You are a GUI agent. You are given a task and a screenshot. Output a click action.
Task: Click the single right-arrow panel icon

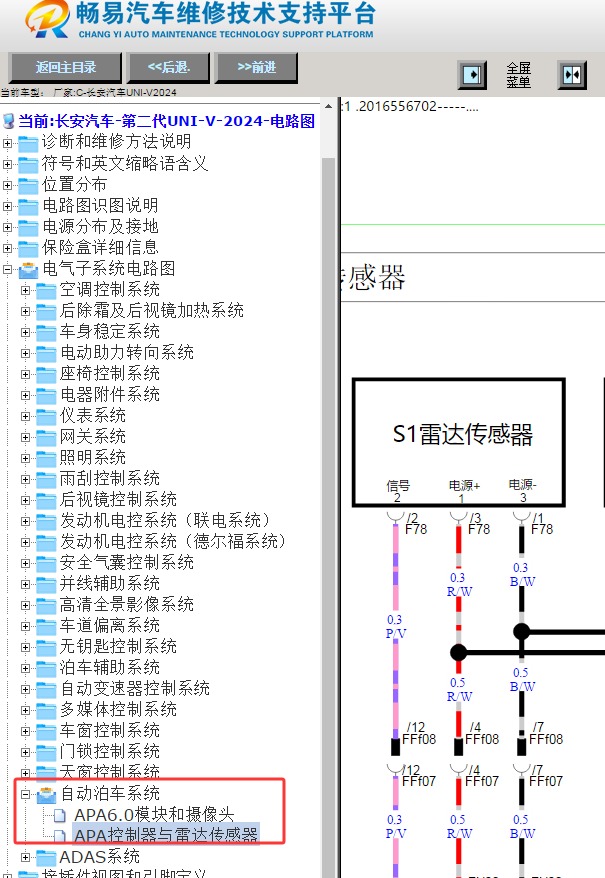(x=472, y=74)
